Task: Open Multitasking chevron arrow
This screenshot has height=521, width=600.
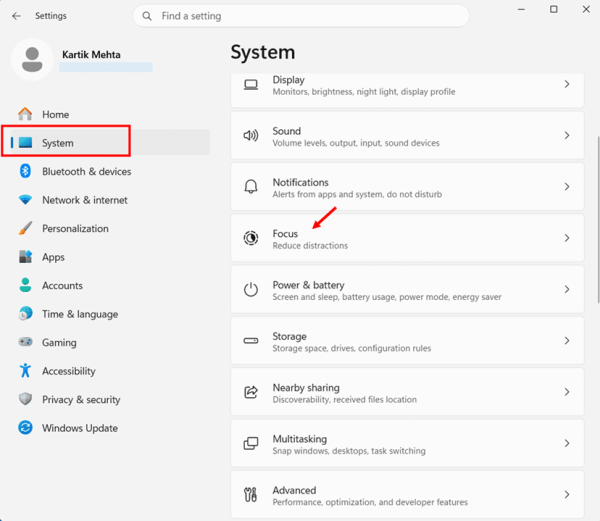Action: [567, 443]
